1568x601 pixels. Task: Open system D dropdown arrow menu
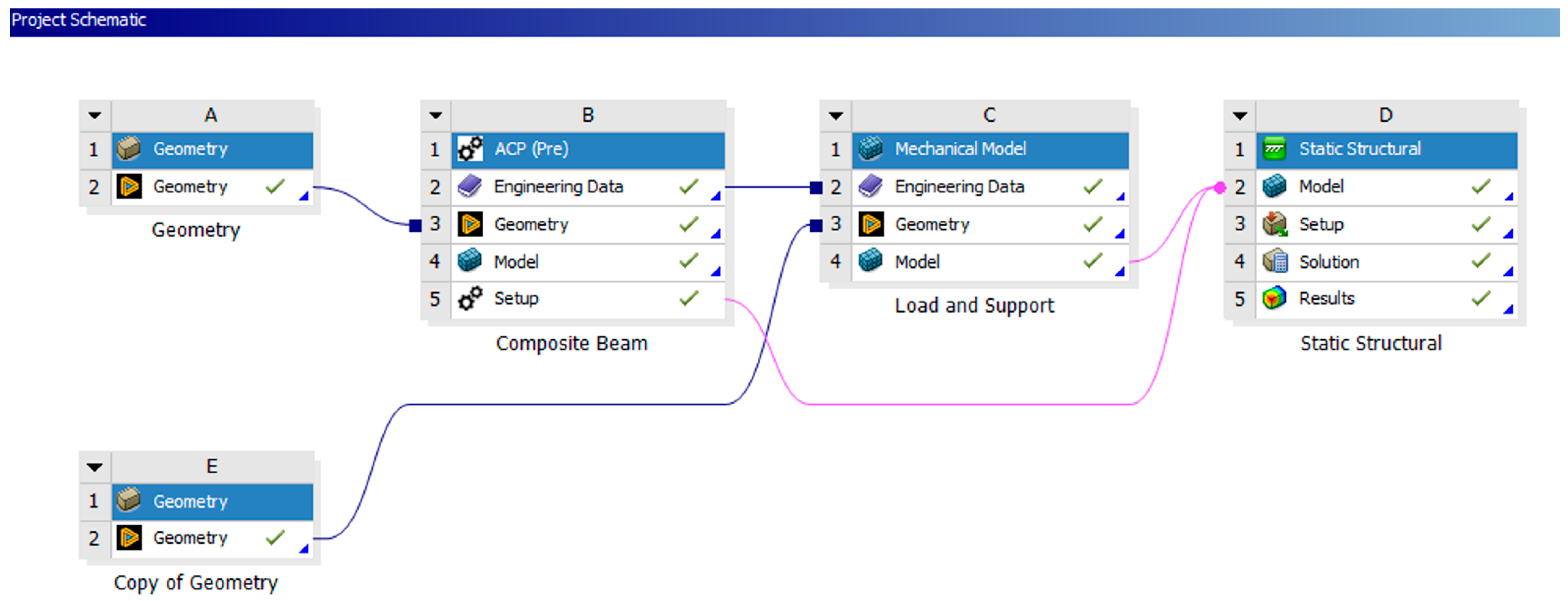pyautogui.click(x=1240, y=115)
